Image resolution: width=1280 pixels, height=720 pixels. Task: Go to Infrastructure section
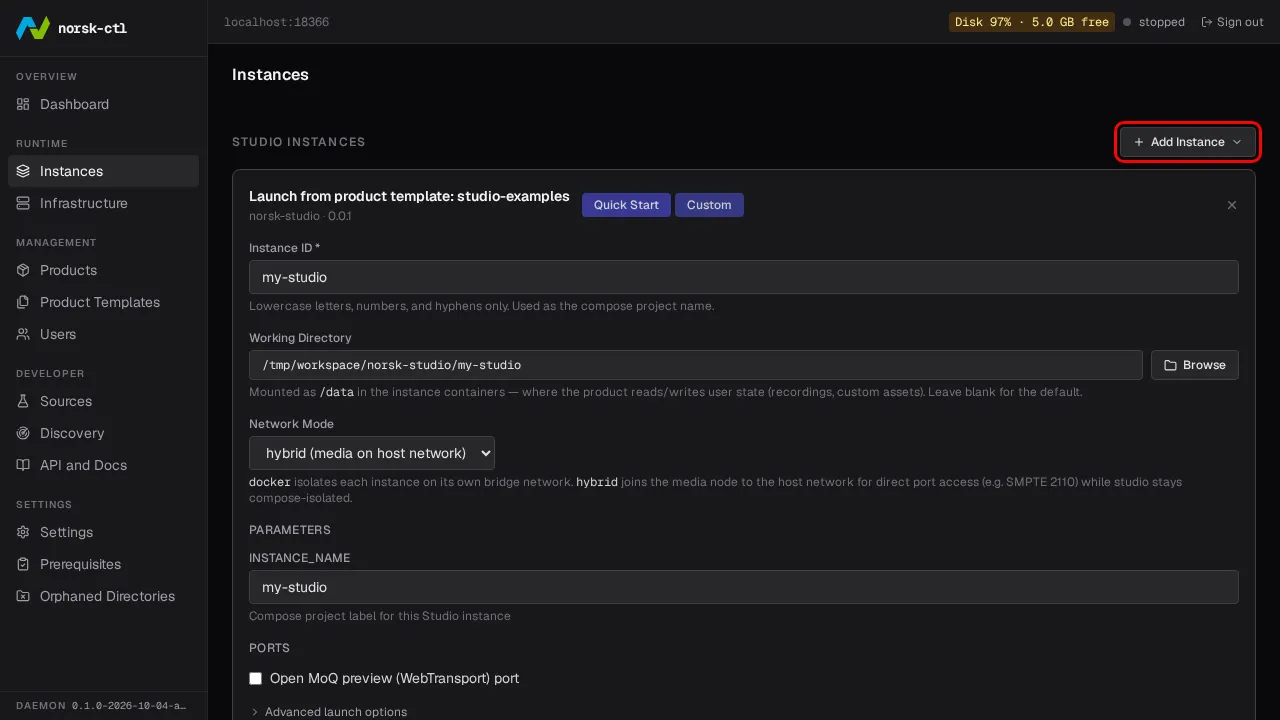(x=104, y=203)
